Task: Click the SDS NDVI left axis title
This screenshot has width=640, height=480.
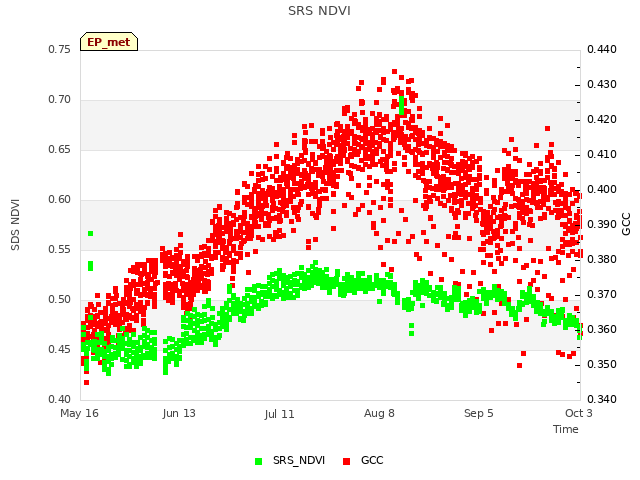Action: click(x=15, y=225)
